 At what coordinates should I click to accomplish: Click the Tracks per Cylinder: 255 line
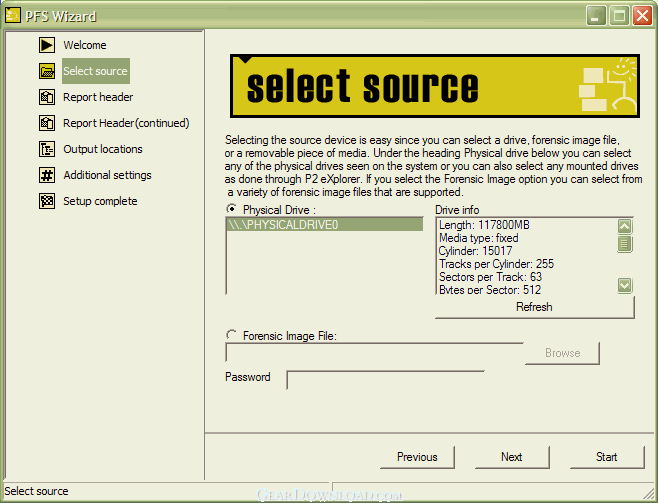(x=496, y=264)
